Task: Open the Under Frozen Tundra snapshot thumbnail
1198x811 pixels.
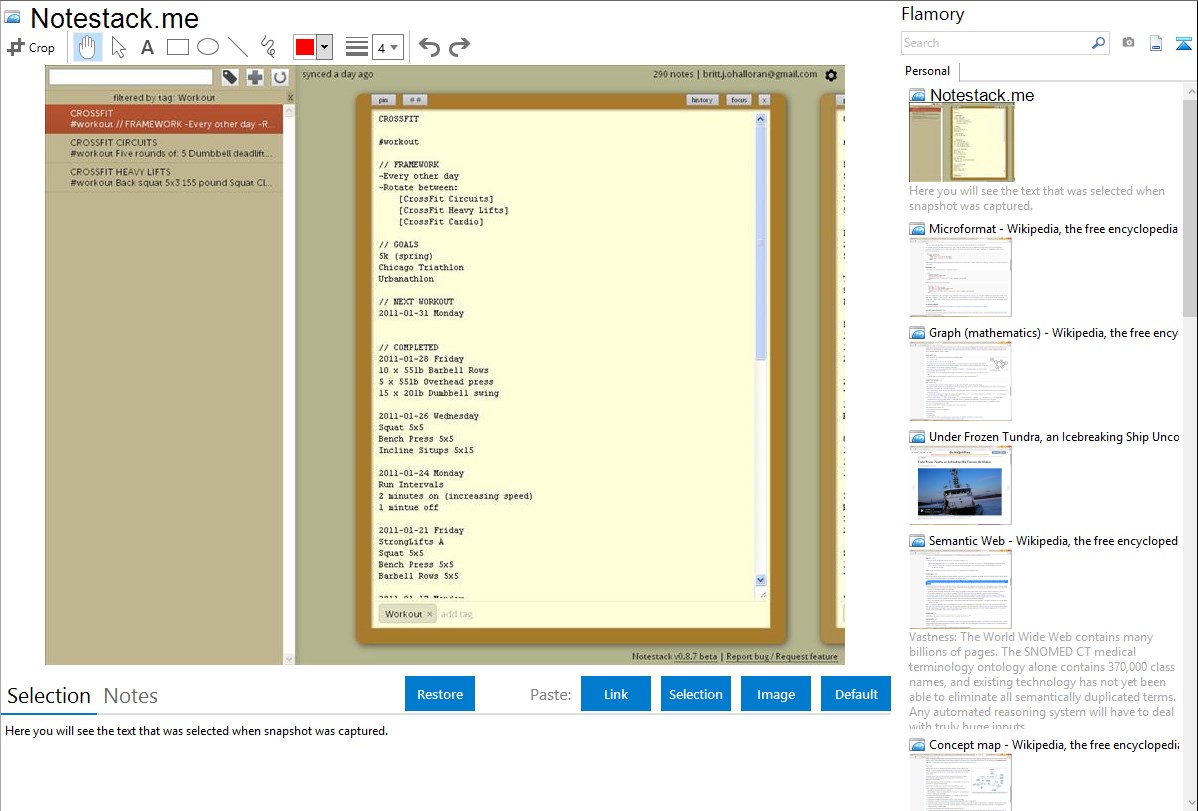Action: coord(960,485)
